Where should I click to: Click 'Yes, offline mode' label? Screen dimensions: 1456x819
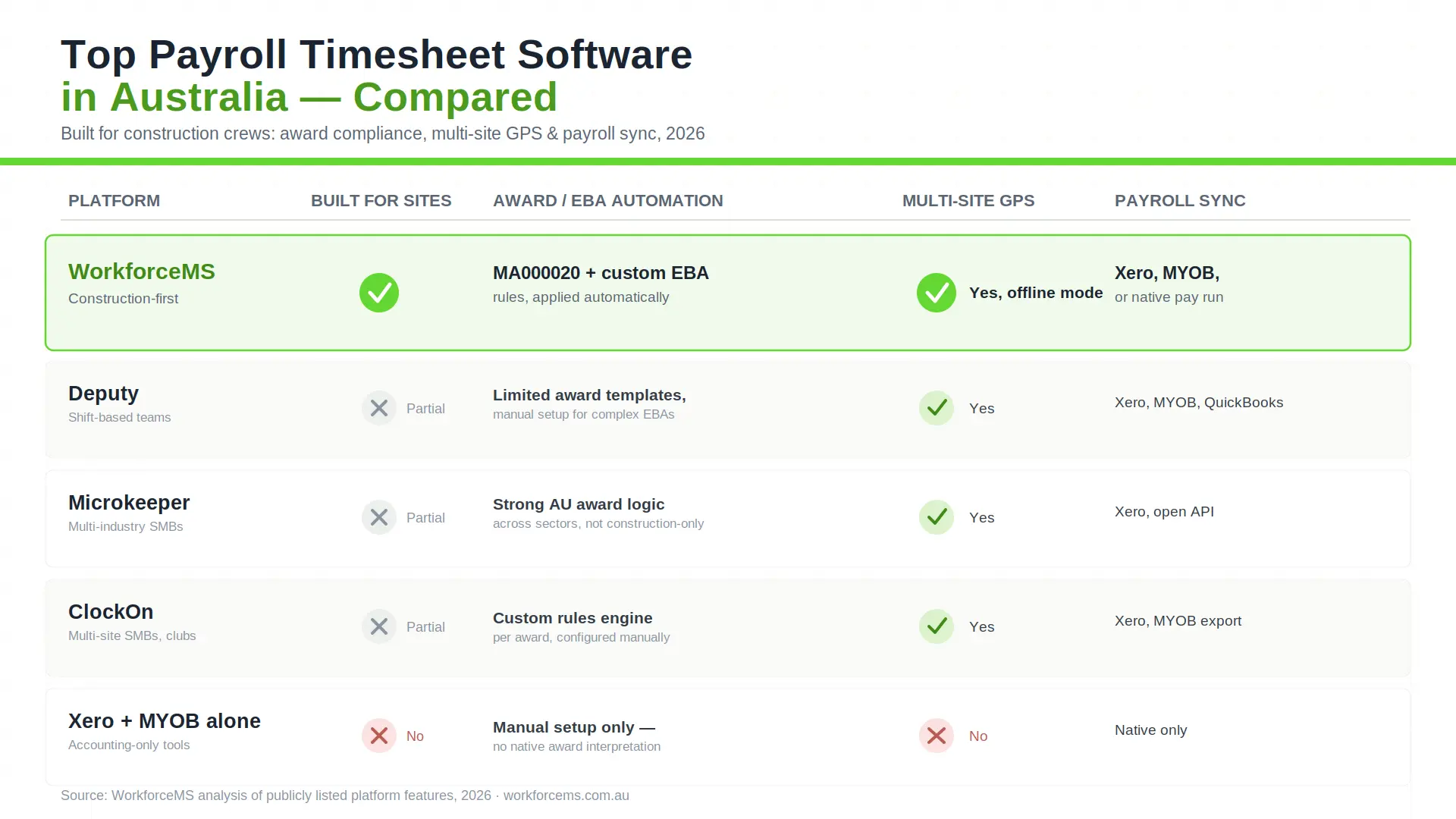[x=1036, y=293]
